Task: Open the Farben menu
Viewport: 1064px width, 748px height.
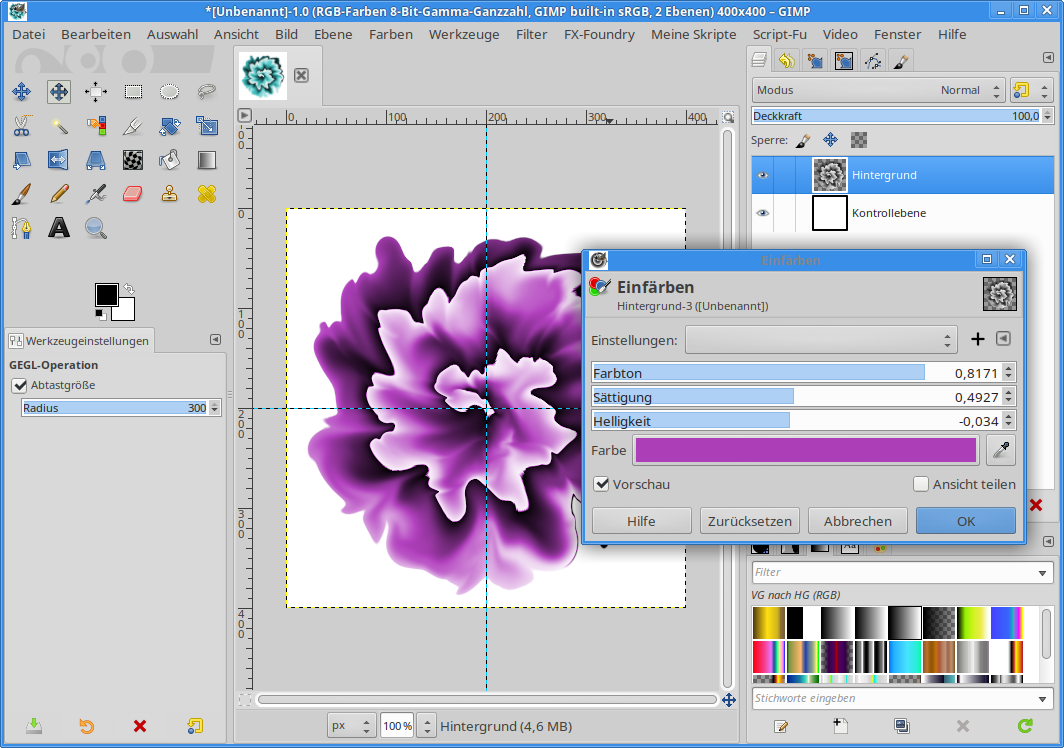Action: click(390, 34)
